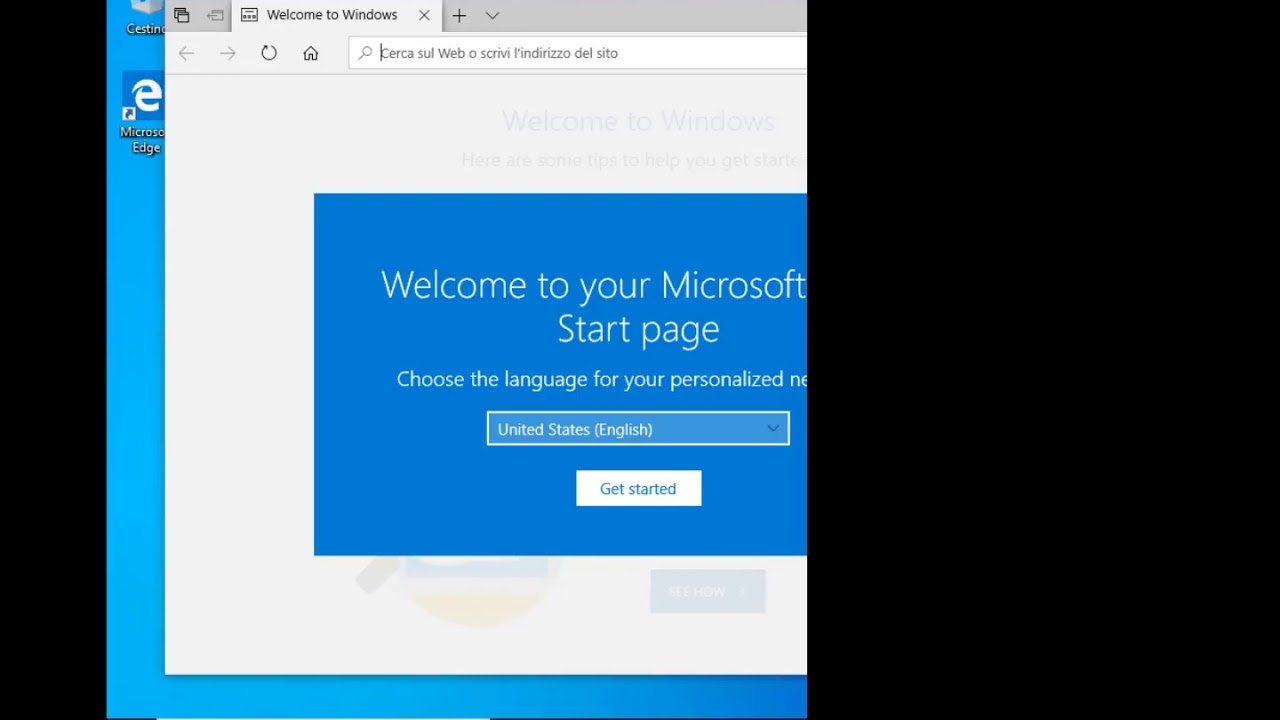Open a new tab with plus icon
Image resolution: width=1280 pixels, height=720 pixels.
tap(459, 15)
